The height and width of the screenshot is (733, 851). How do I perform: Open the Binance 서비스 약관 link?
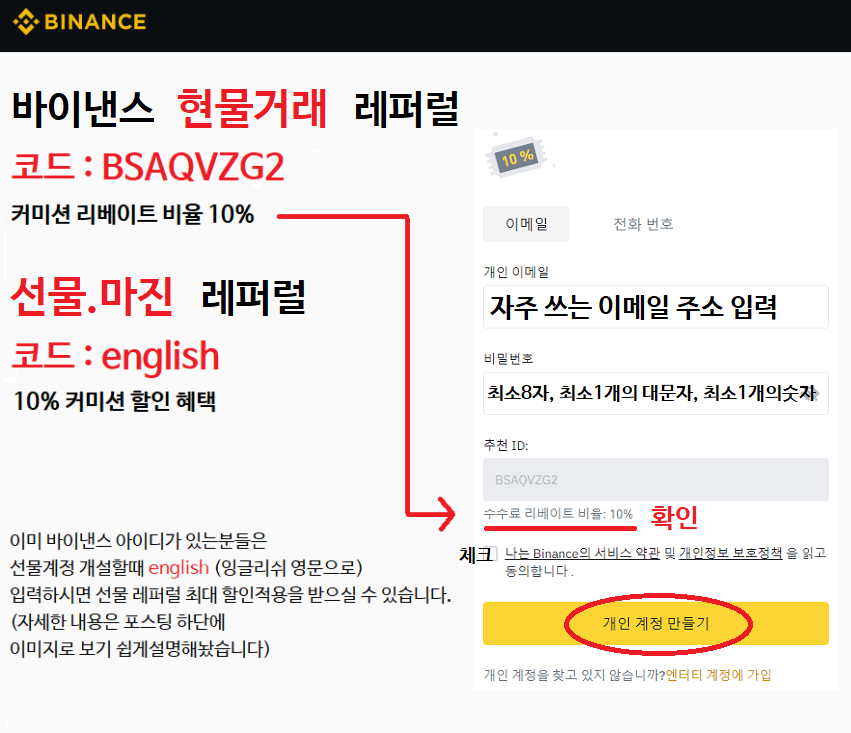[582, 553]
